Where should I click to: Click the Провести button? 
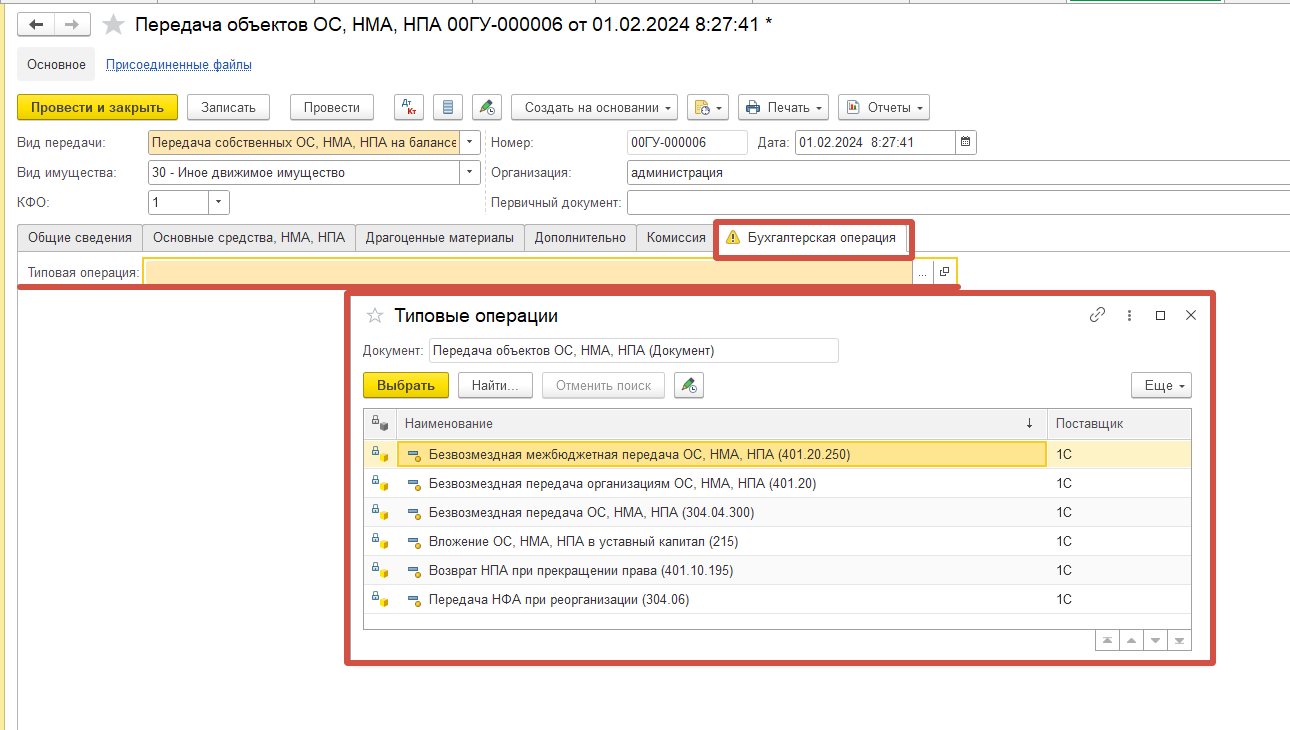[x=332, y=107]
